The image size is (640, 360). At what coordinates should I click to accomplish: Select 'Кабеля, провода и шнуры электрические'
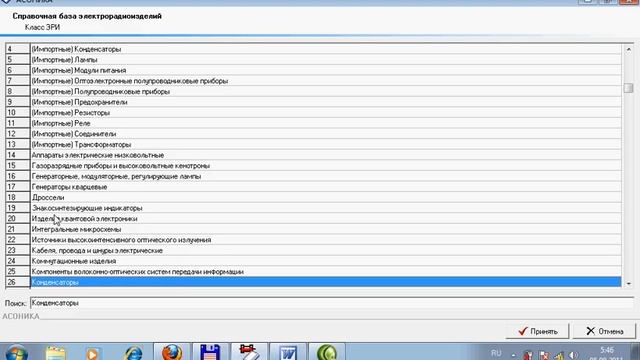326,251
